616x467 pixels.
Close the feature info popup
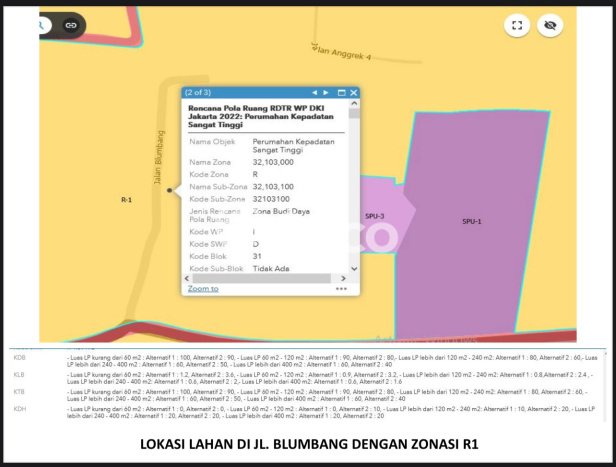354,93
